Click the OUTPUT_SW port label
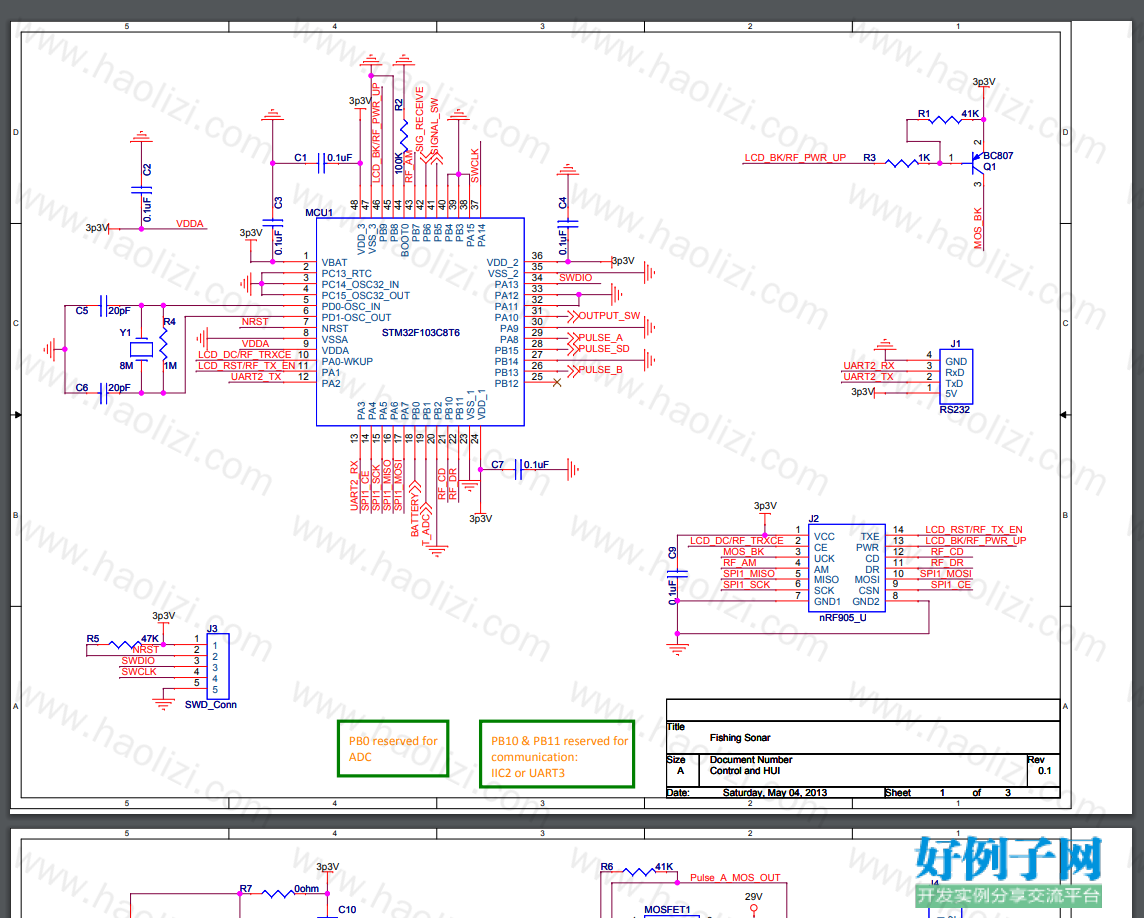This screenshot has height=918, width=1144. tap(609, 316)
